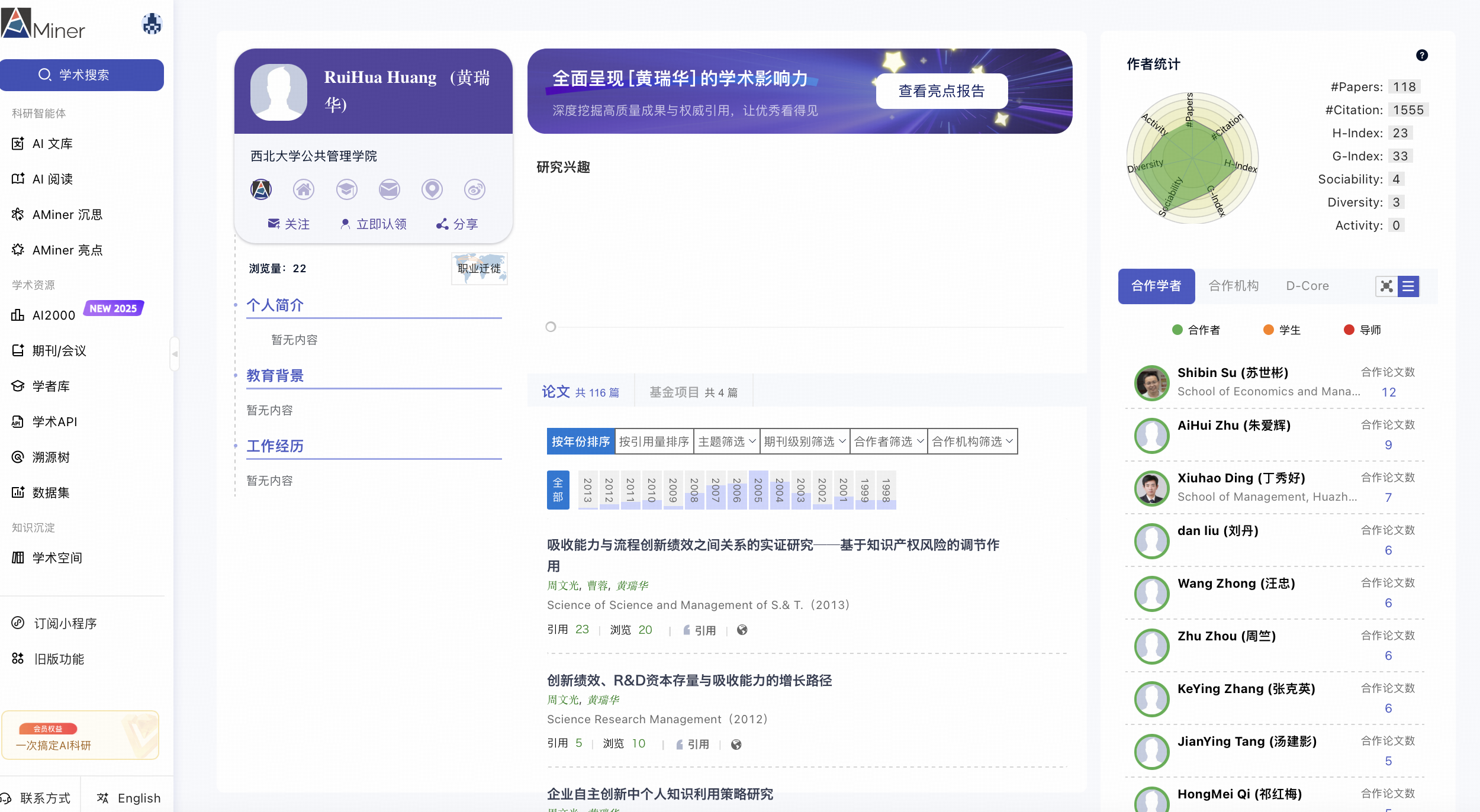
Task: Open the 合作机构 tab
Action: coord(1233,286)
